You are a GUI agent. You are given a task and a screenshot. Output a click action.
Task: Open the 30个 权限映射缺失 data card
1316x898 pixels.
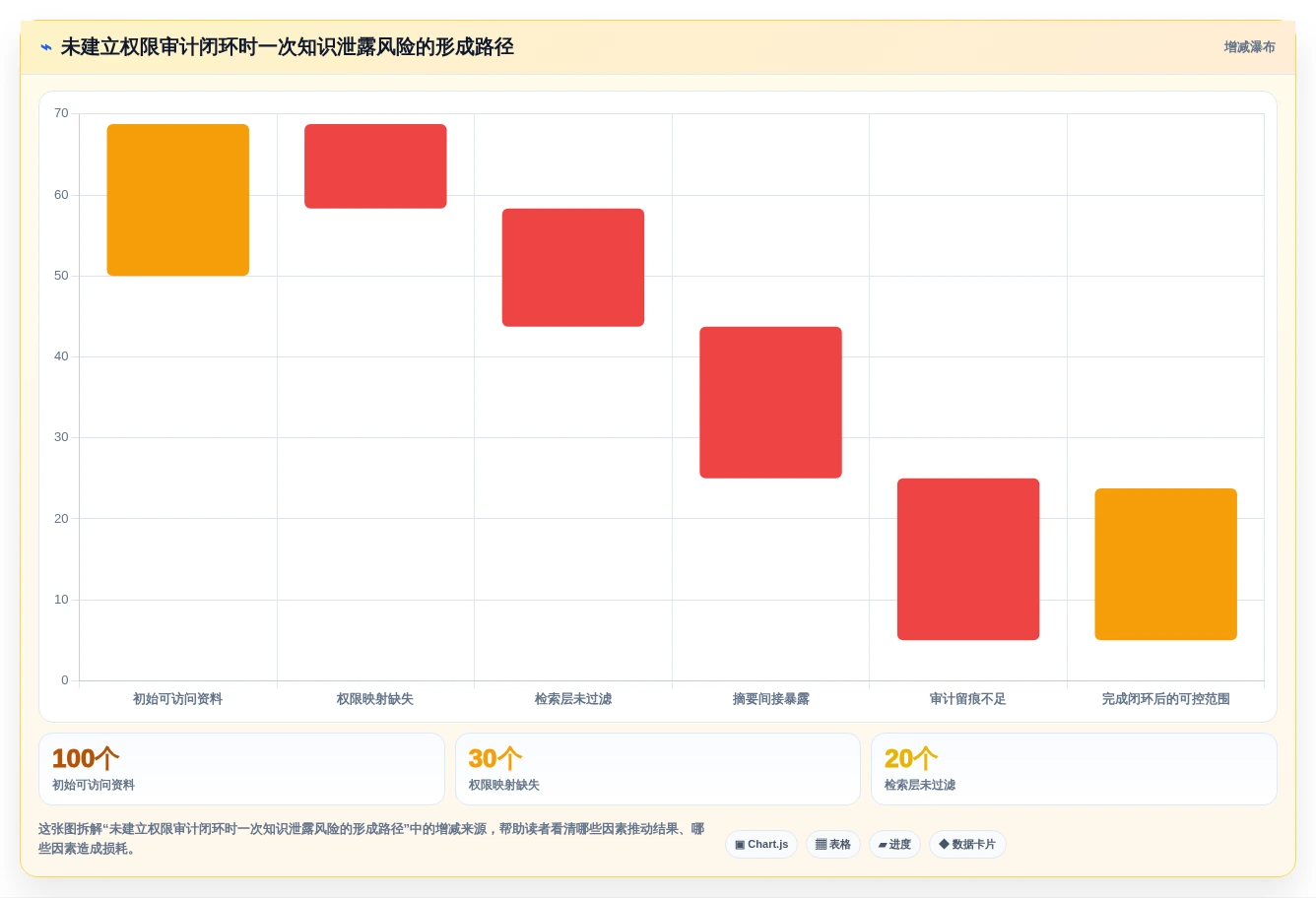pyautogui.click(x=658, y=769)
